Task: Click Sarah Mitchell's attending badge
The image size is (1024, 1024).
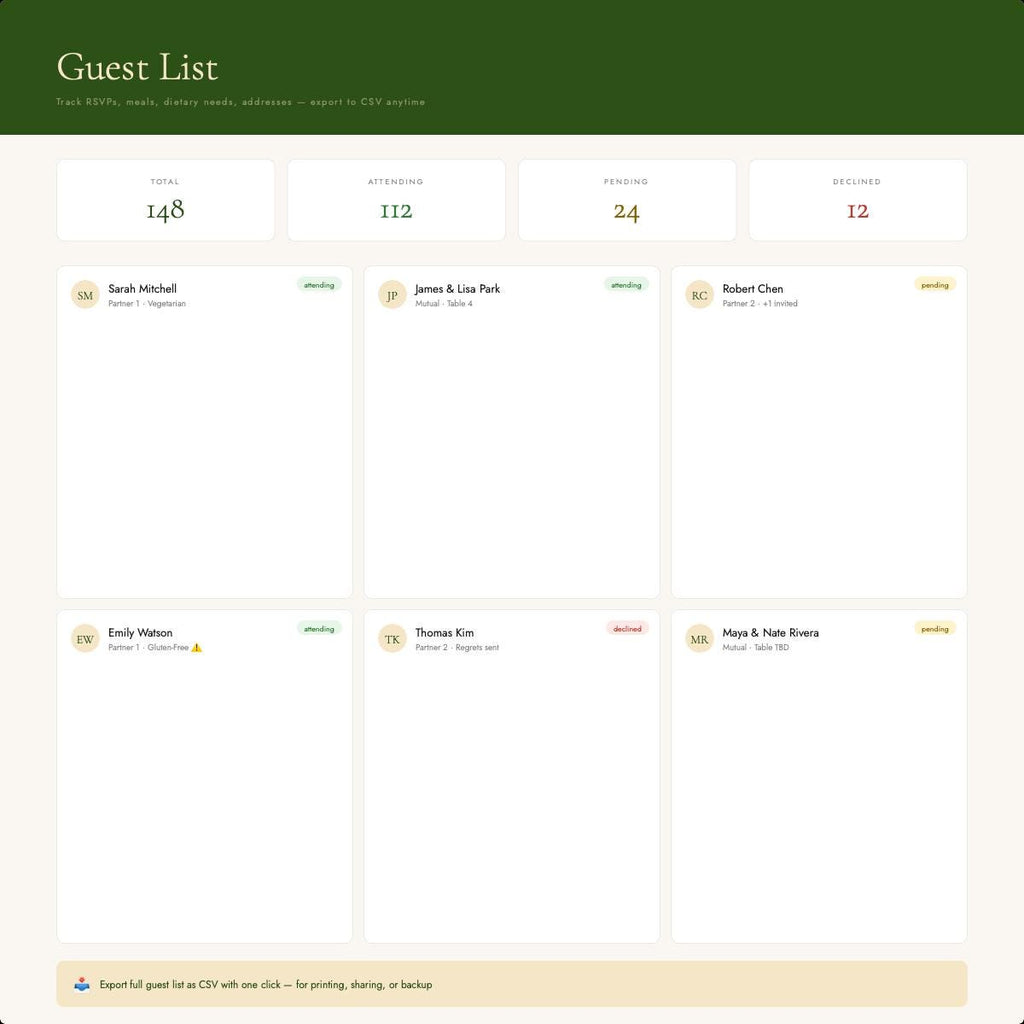Action: click(x=319, y=285)
